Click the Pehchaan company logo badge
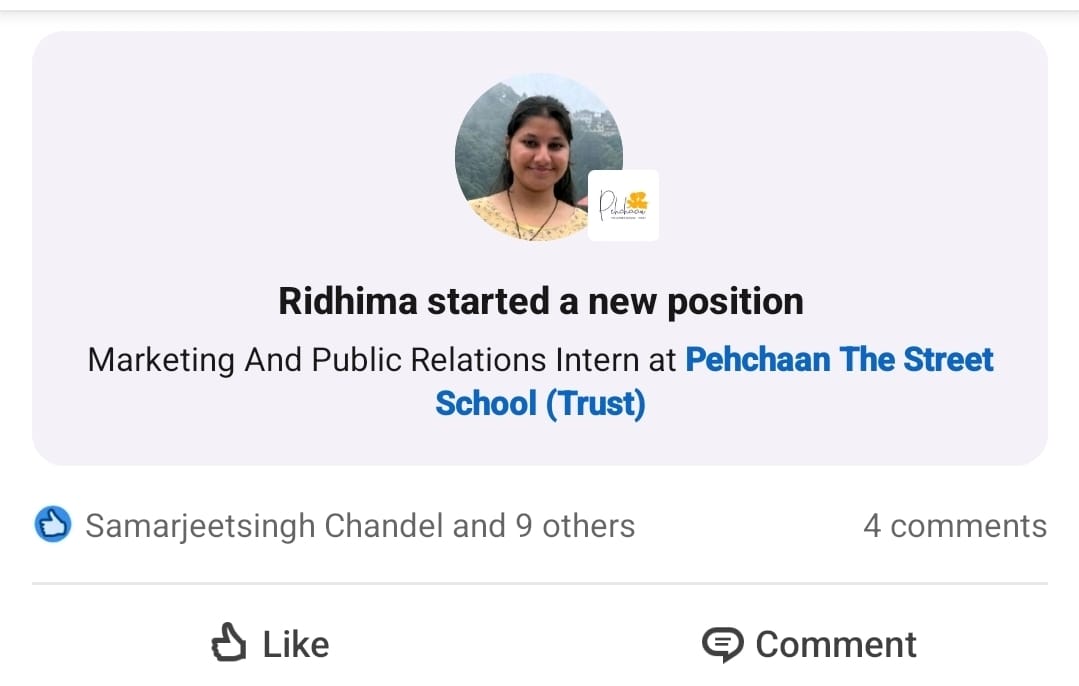1079x686 pixels. [623, 206]
